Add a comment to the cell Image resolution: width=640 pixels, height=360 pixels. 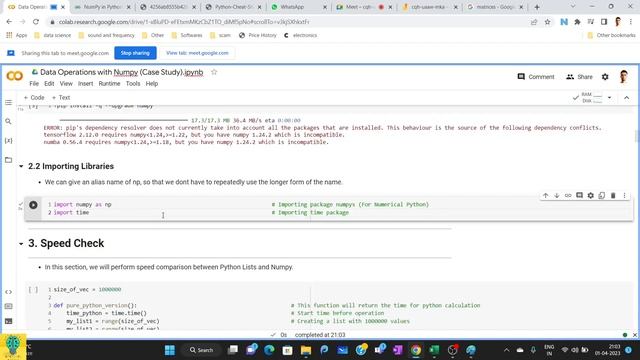click(x=579, y=196)
